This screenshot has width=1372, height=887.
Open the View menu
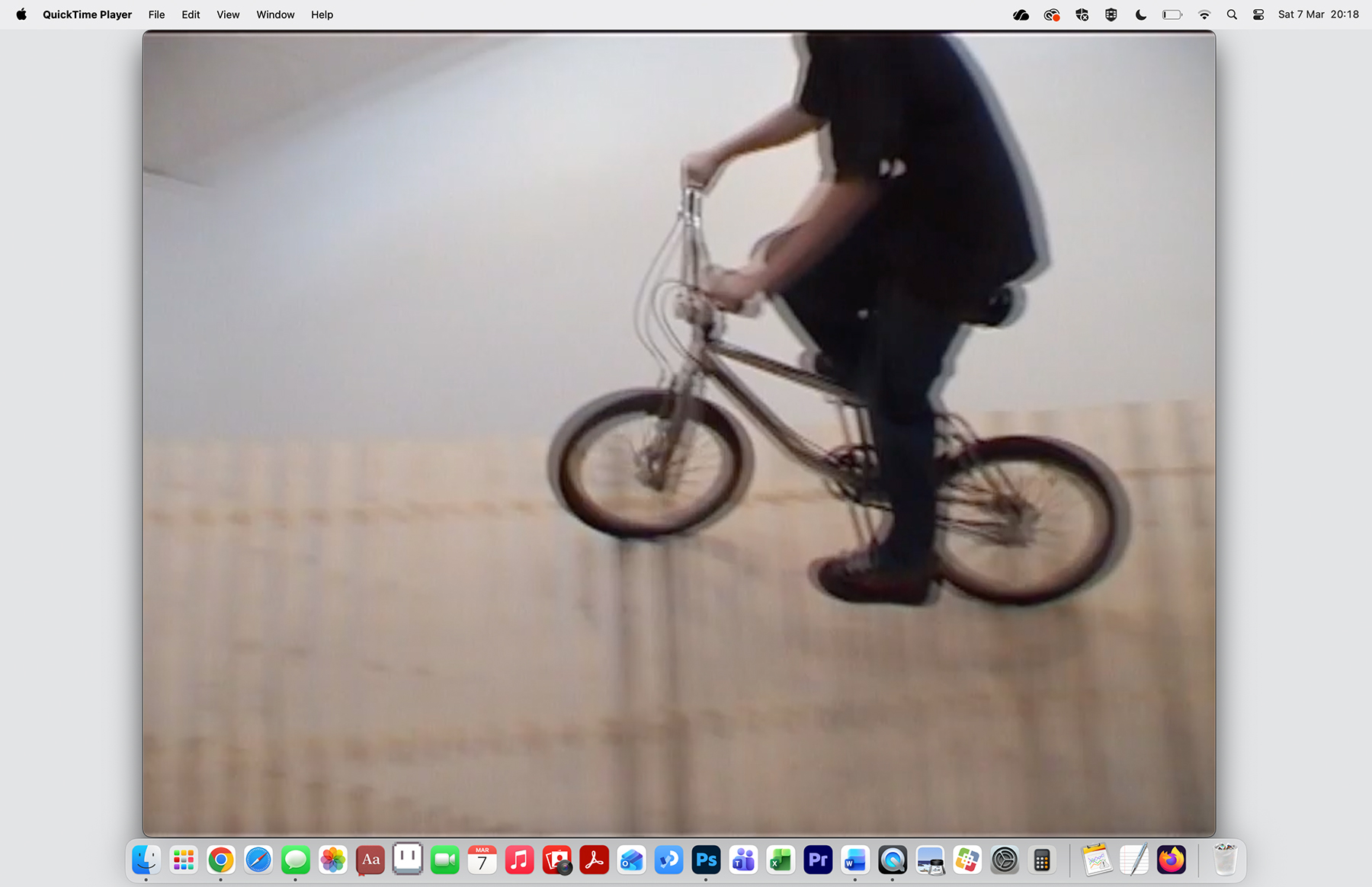click(x=228, y=14)
